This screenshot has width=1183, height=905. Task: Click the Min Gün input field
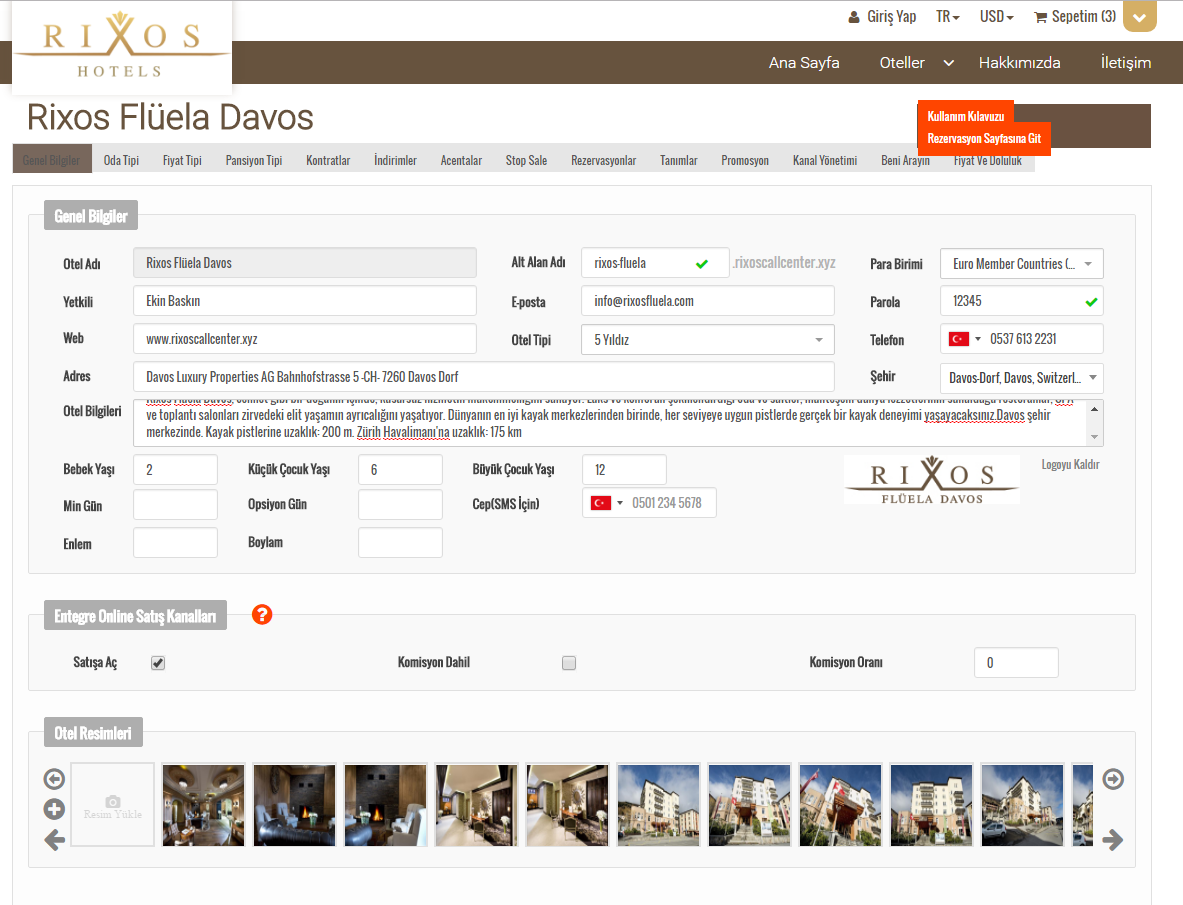coord(175,505)
